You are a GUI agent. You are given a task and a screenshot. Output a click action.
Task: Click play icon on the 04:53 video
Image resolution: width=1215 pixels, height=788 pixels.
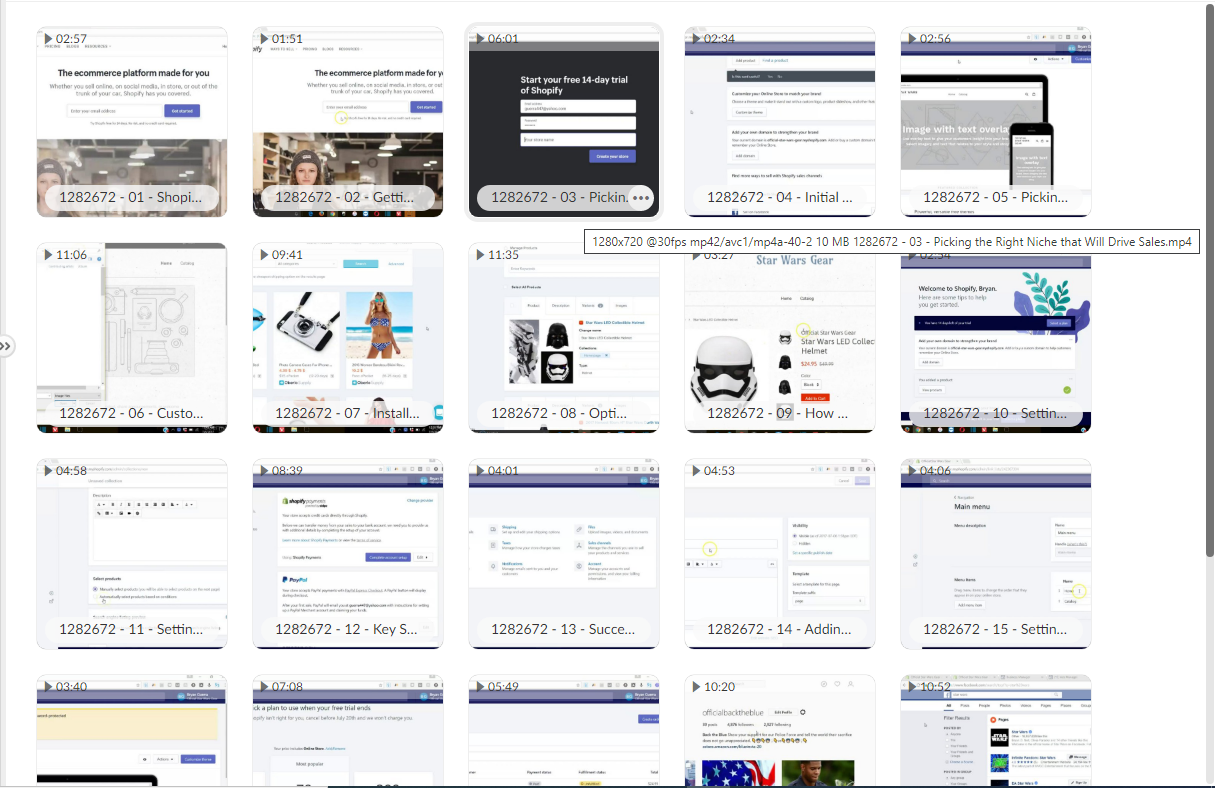click(696, 471)
